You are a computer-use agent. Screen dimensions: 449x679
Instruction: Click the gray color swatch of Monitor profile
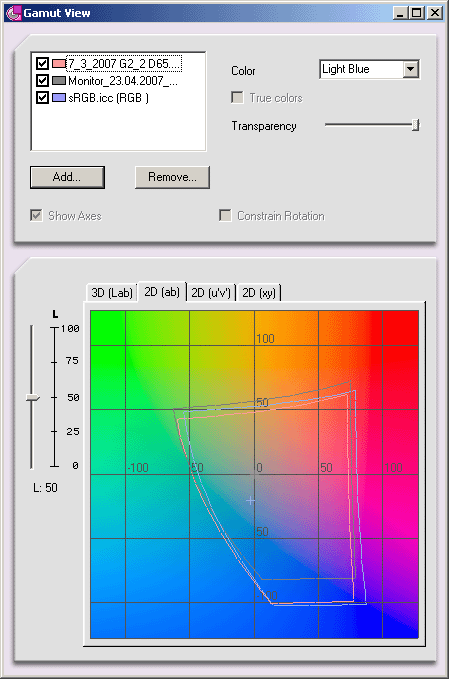pos(58,81)
